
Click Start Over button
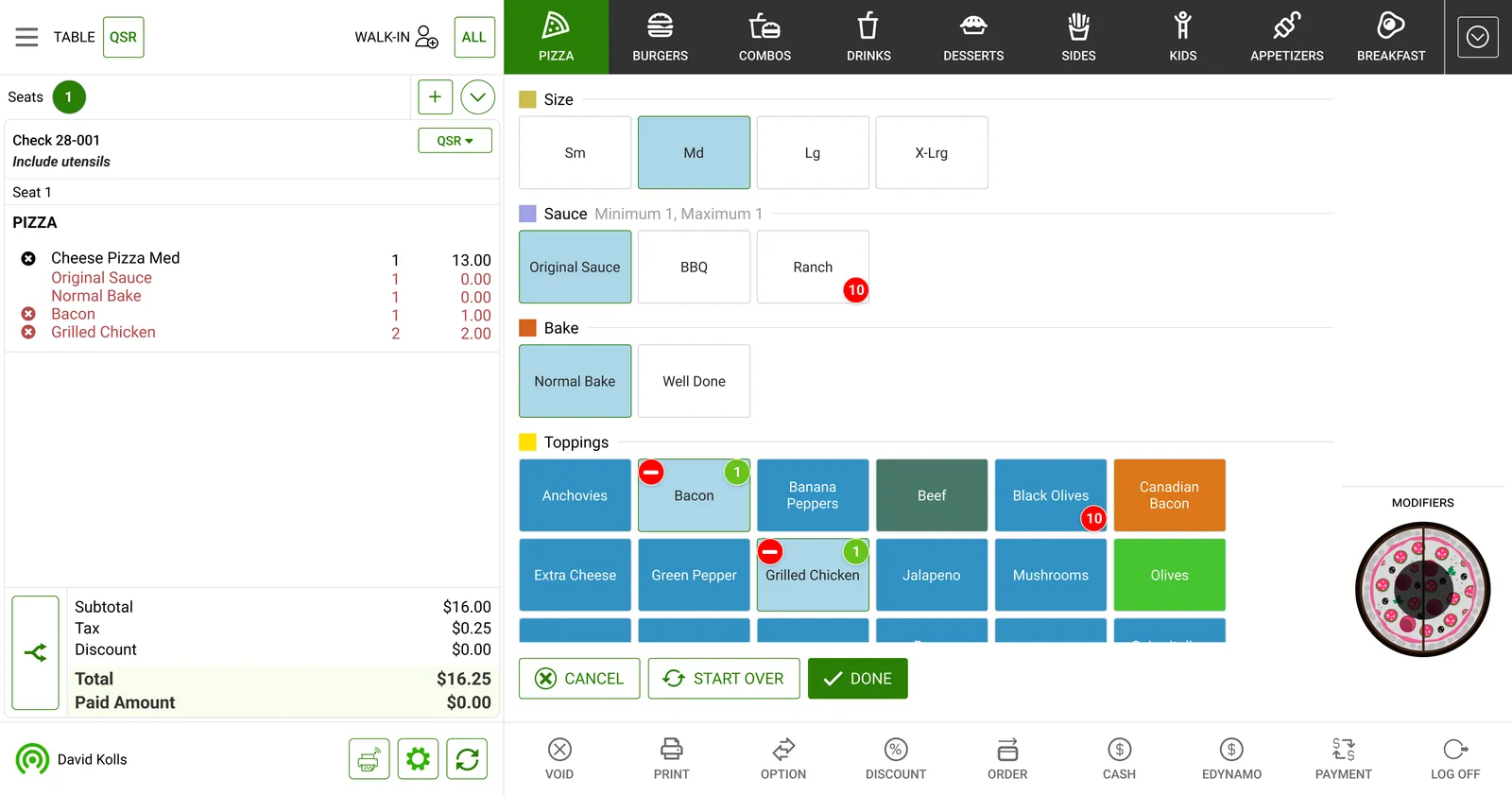(724, 678)
